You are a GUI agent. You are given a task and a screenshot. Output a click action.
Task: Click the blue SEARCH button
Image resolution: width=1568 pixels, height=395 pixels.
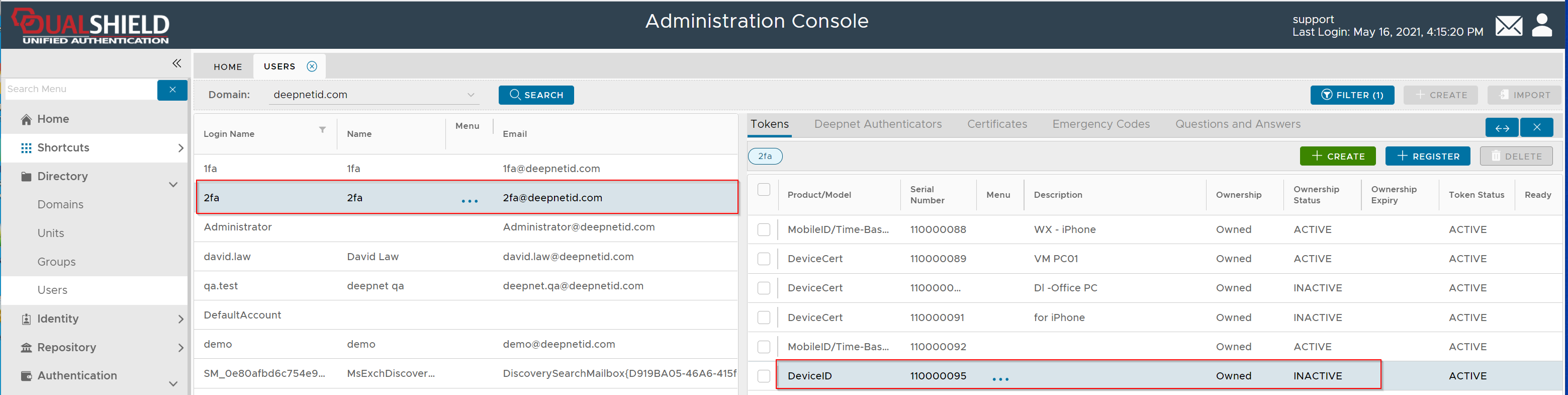coord(535,95)
